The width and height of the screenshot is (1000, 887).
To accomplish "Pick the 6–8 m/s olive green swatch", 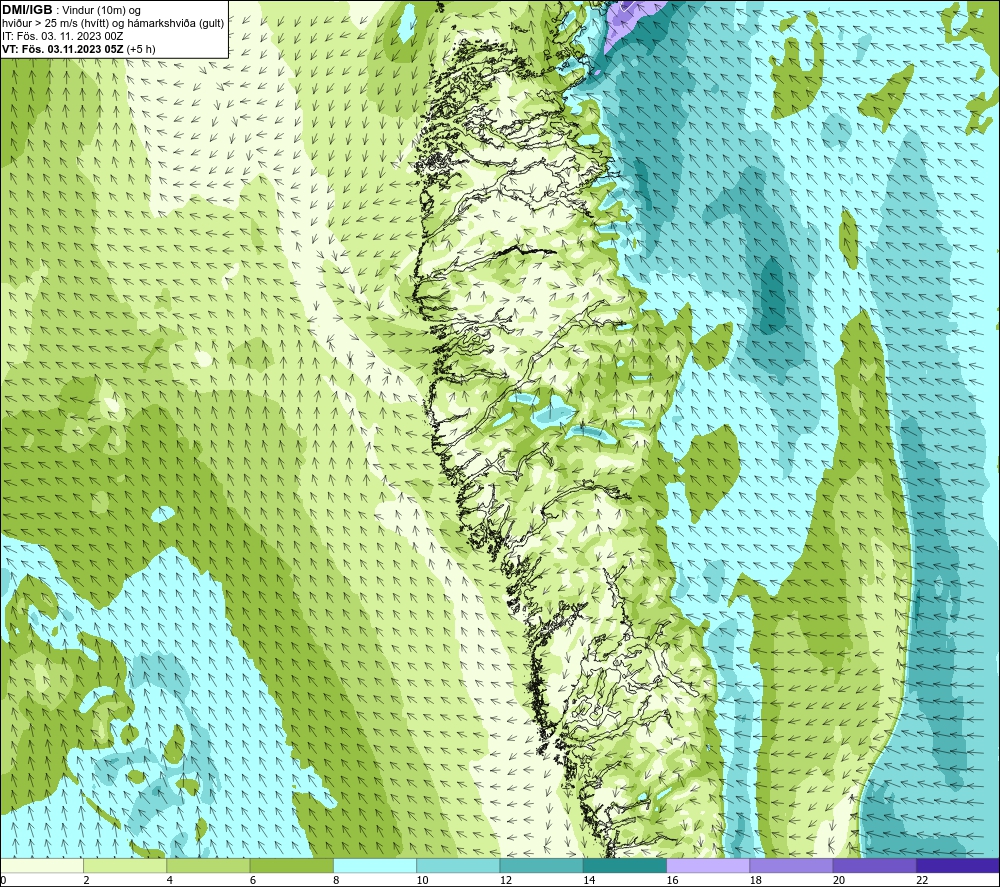I will pyautogui.click(x=291, y=865).
